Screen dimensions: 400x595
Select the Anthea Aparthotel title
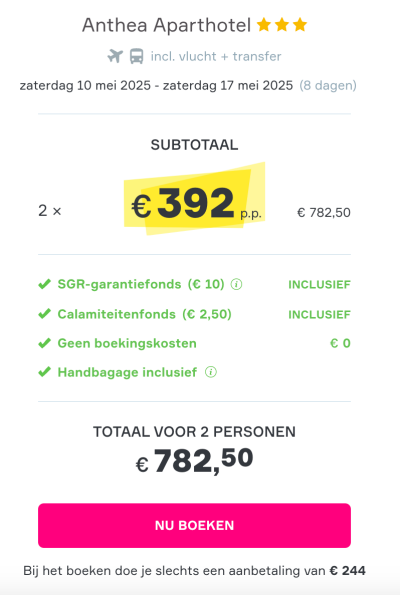click(167, 25)
